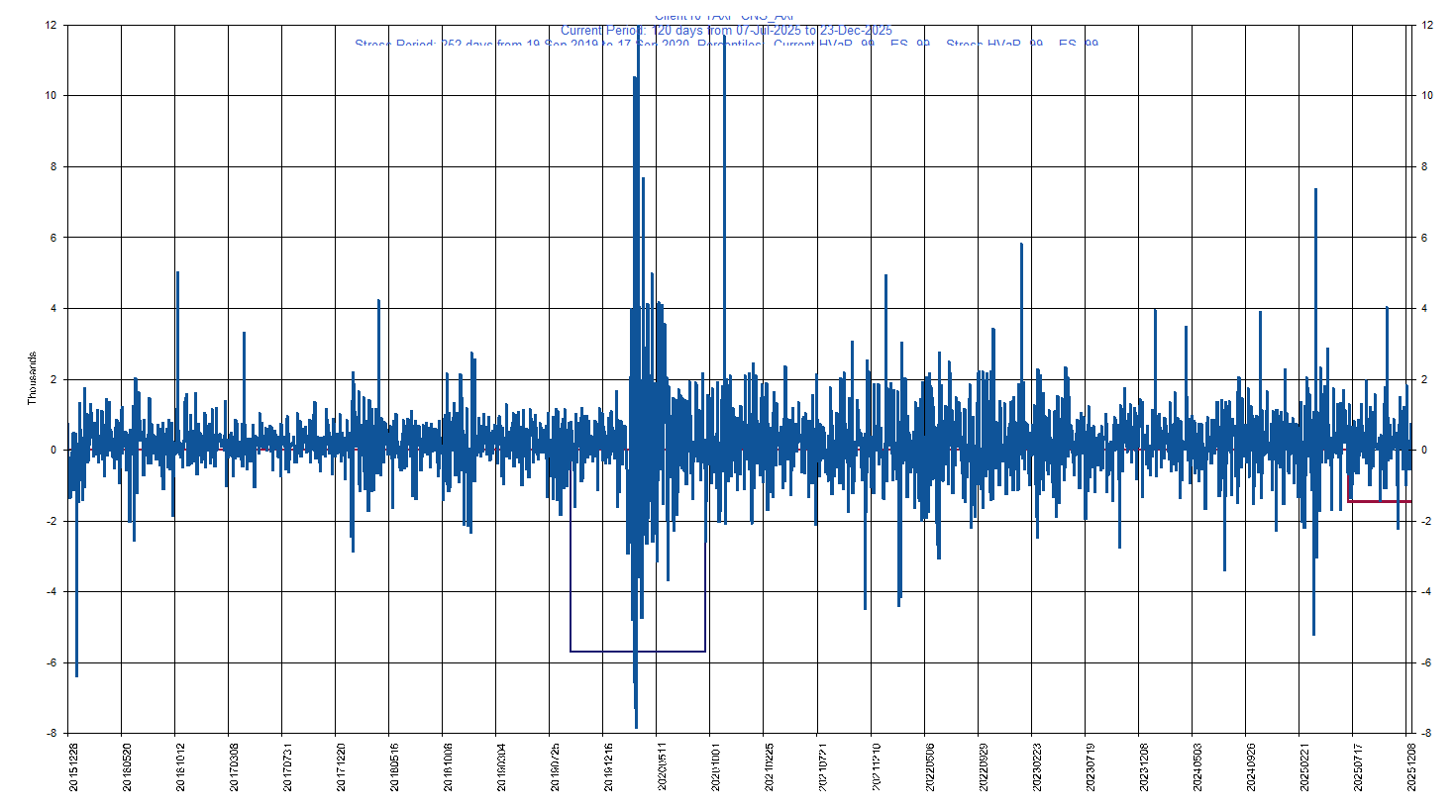Click the left y-axis label -8
1456x812 pixels.
[x=51, y=734]
